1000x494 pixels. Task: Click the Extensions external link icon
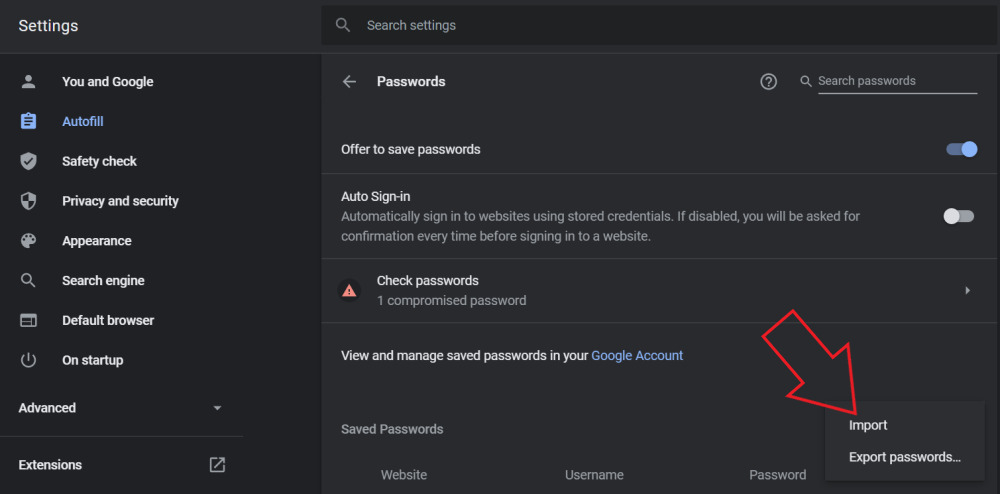point(217,465)
